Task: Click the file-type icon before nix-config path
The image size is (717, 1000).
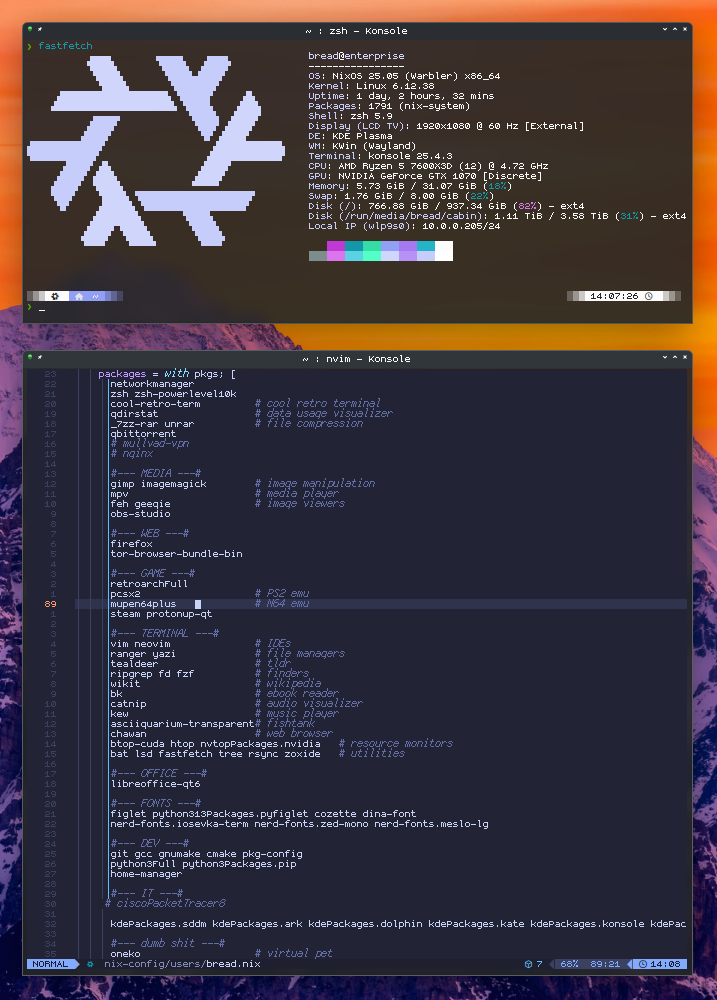Action: click(x=90, y=964)
